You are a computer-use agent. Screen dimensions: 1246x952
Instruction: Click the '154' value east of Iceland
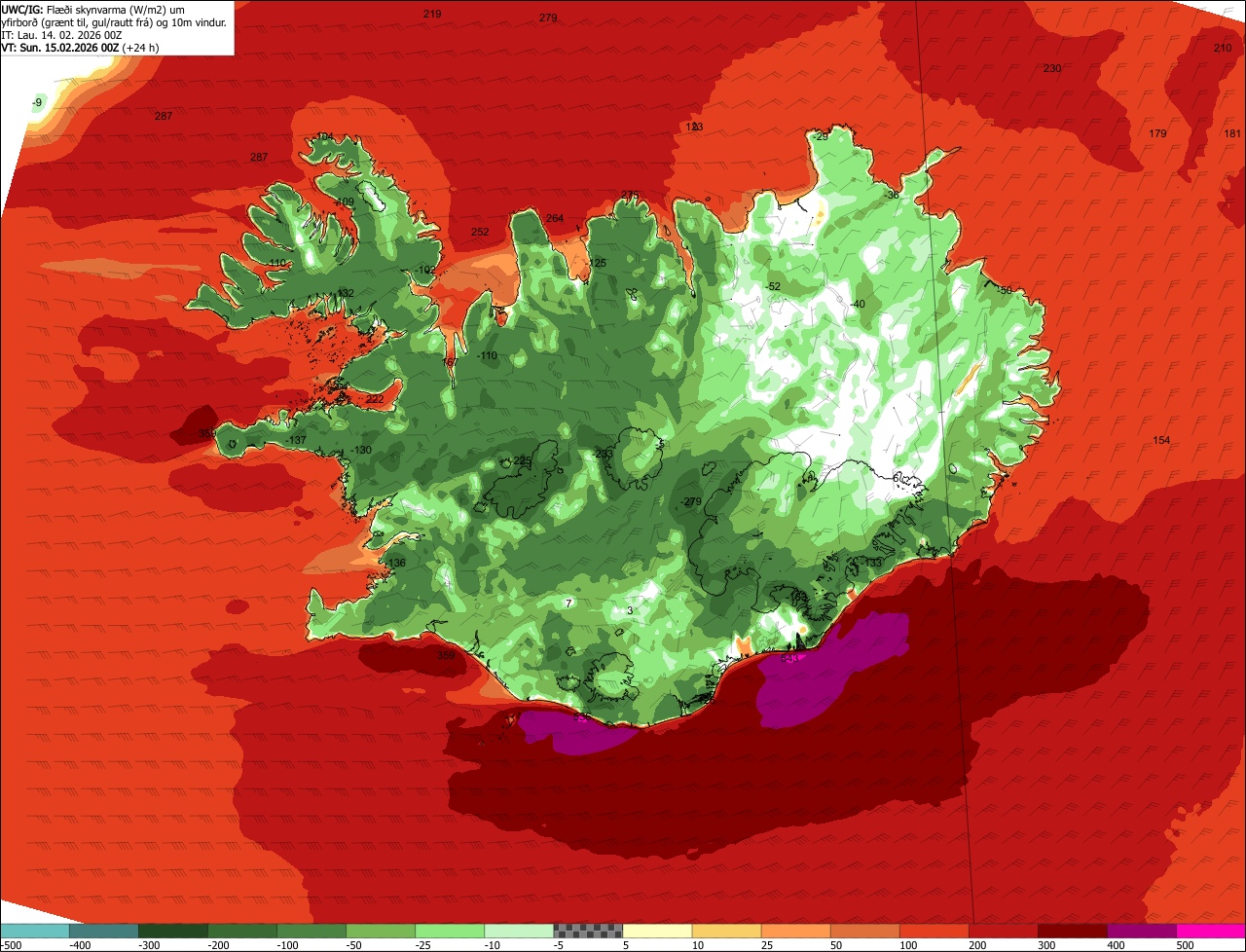1161,441
